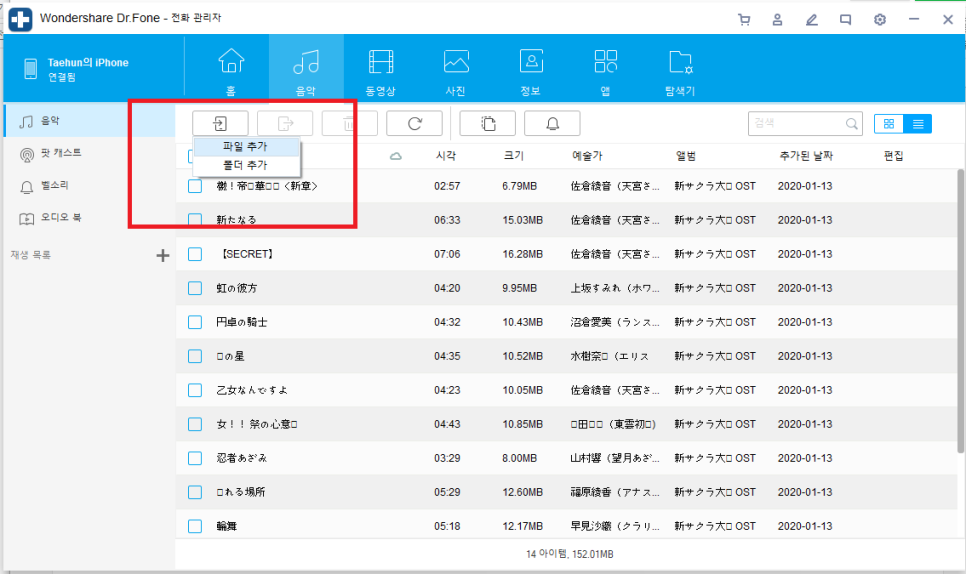Click the delete trash toolbar button

(349, 123)
